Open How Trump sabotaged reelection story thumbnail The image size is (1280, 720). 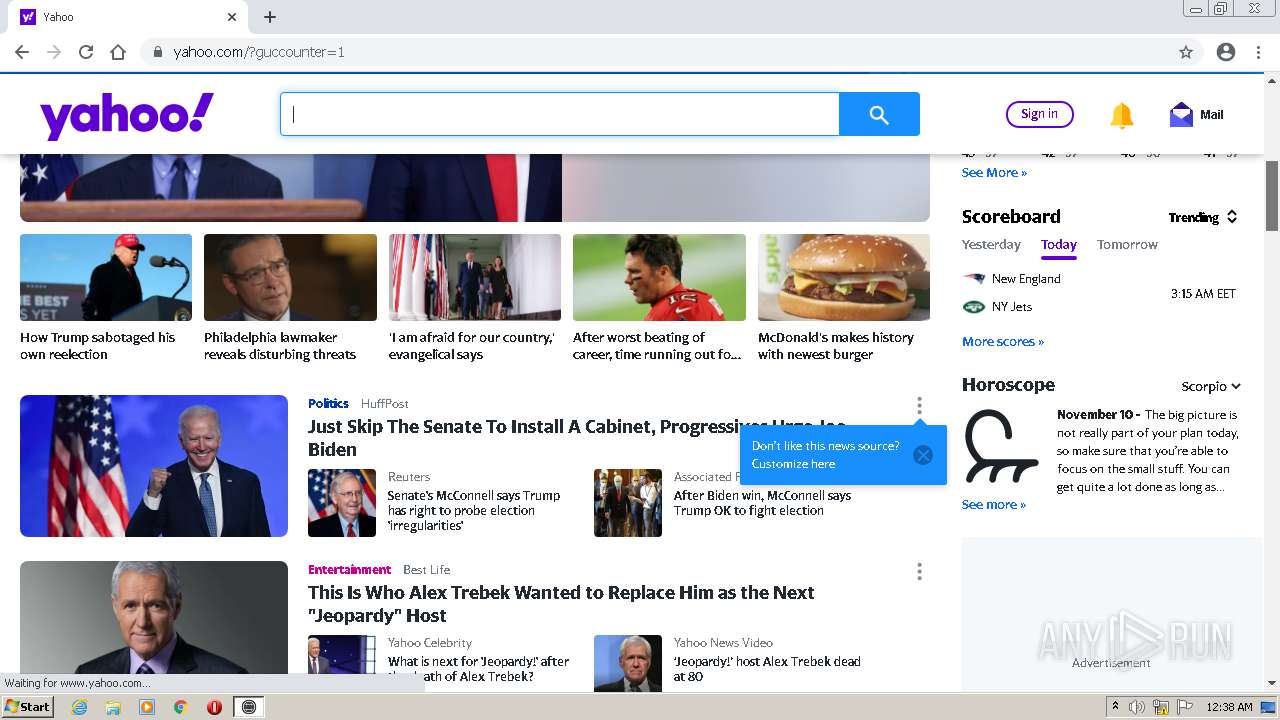(106, 278)
